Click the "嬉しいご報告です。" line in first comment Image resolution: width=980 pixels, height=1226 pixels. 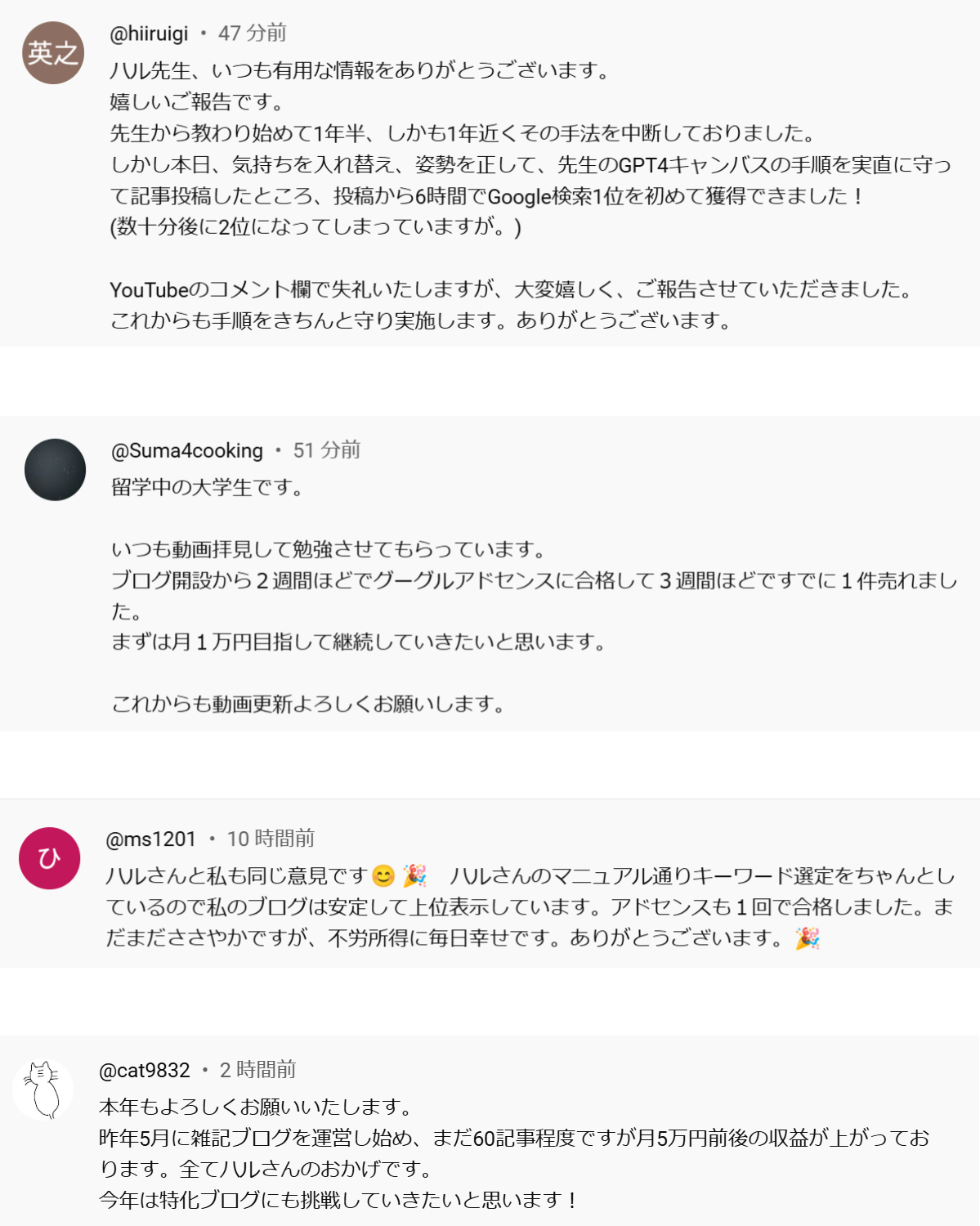point(197,102)
